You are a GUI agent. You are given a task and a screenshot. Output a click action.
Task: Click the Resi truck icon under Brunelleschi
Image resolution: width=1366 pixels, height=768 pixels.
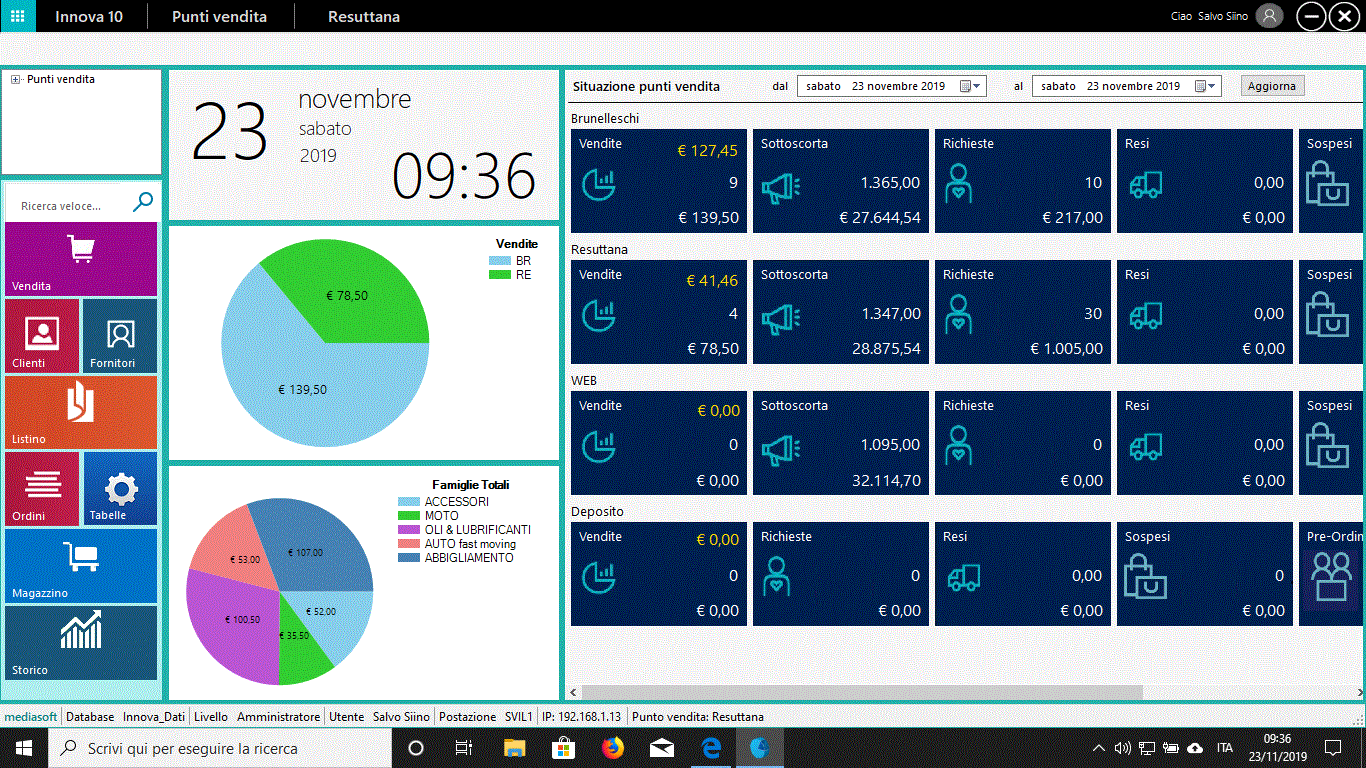pos(1146,185)
